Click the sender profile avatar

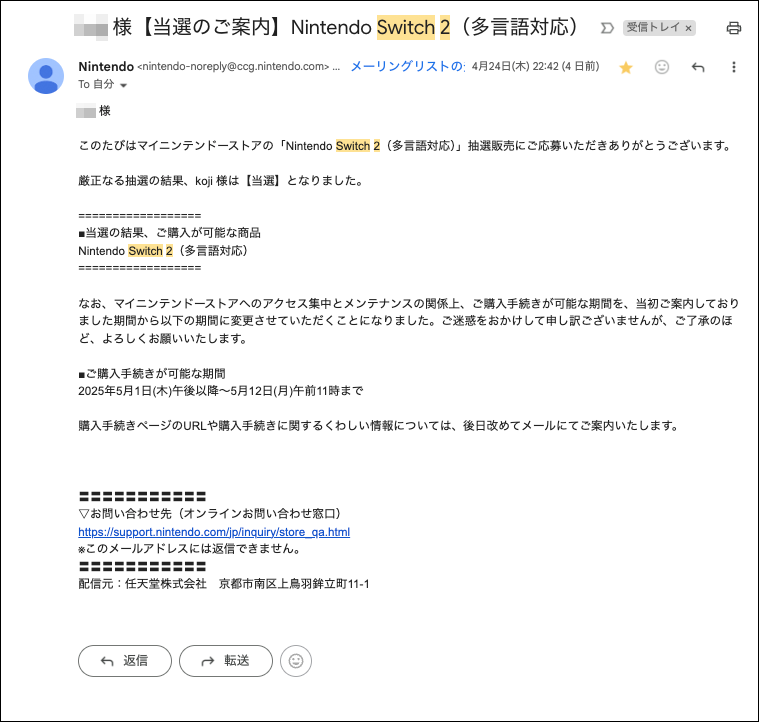(x=46, y=76)
